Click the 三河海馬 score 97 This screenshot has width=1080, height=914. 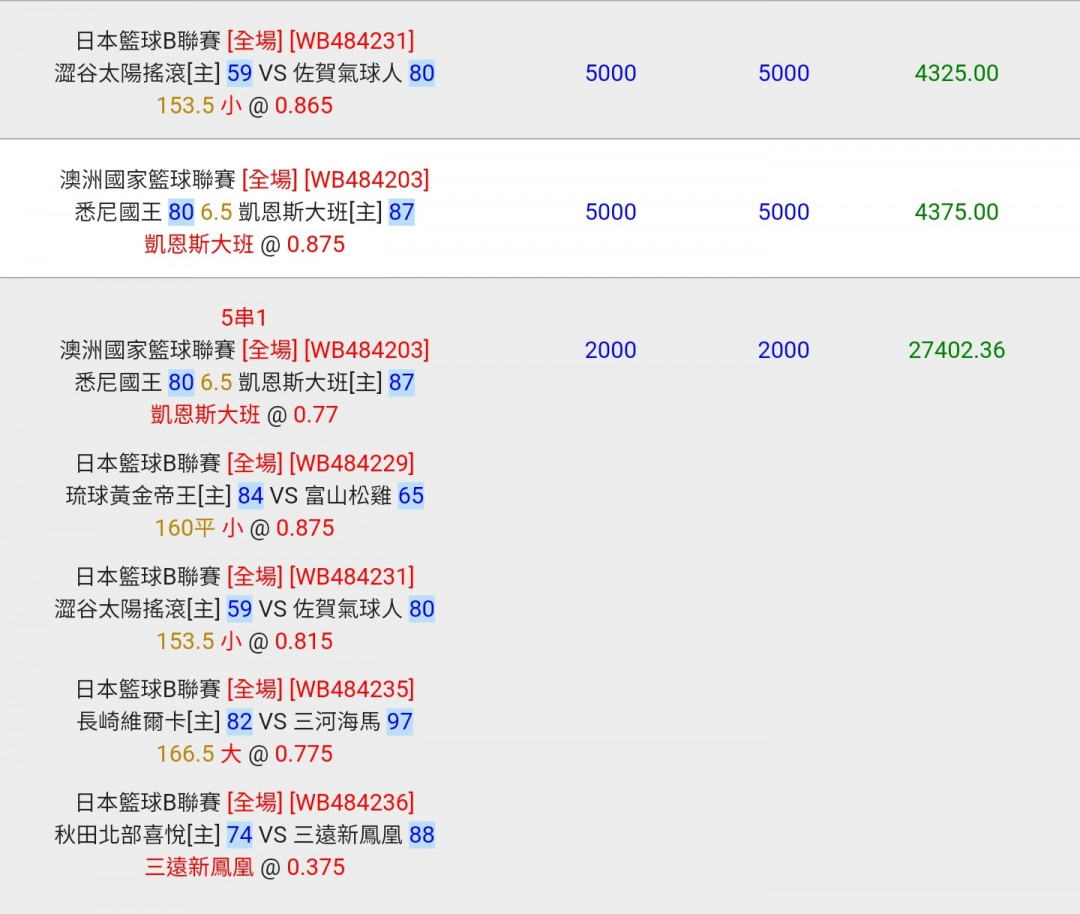[x=399, y=722]
